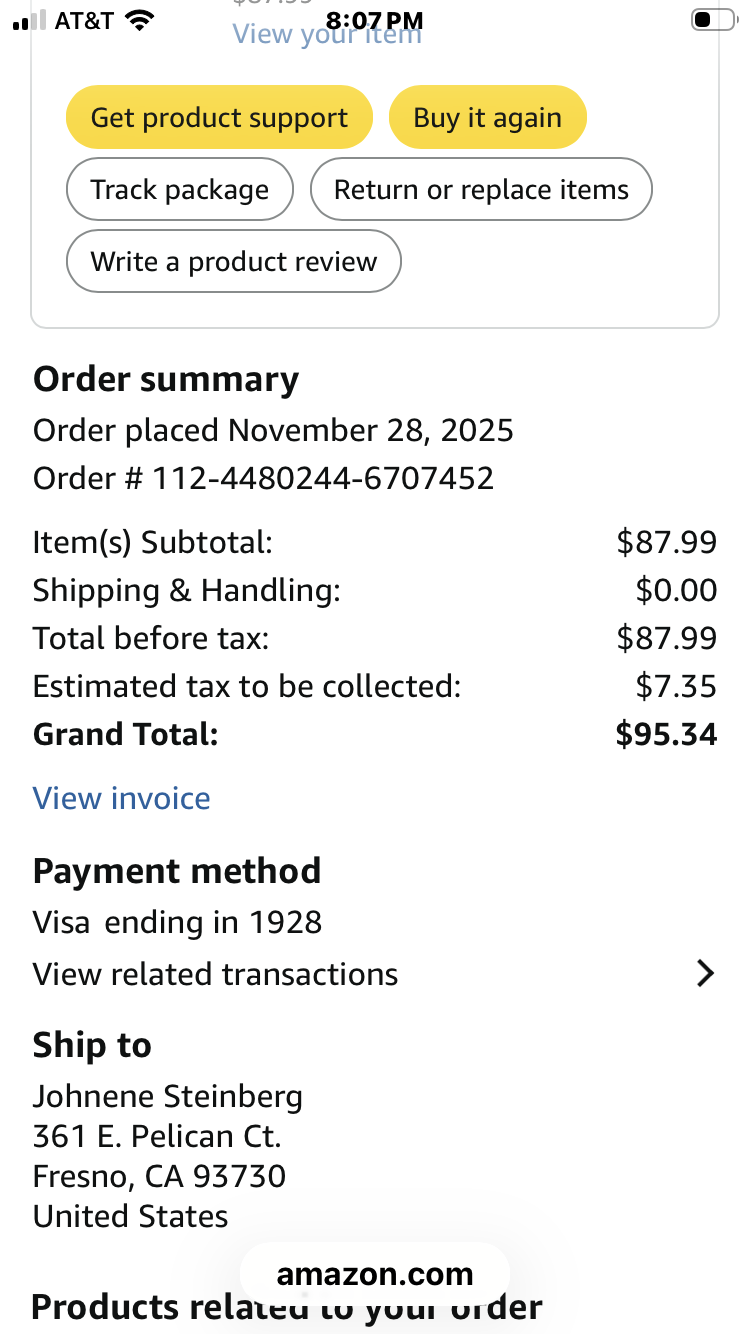The height and width of the screenshot is (1334, 750).
Task: Tap Products related to your order heading
Action: pyautogui.click(x=287, y=1307)
